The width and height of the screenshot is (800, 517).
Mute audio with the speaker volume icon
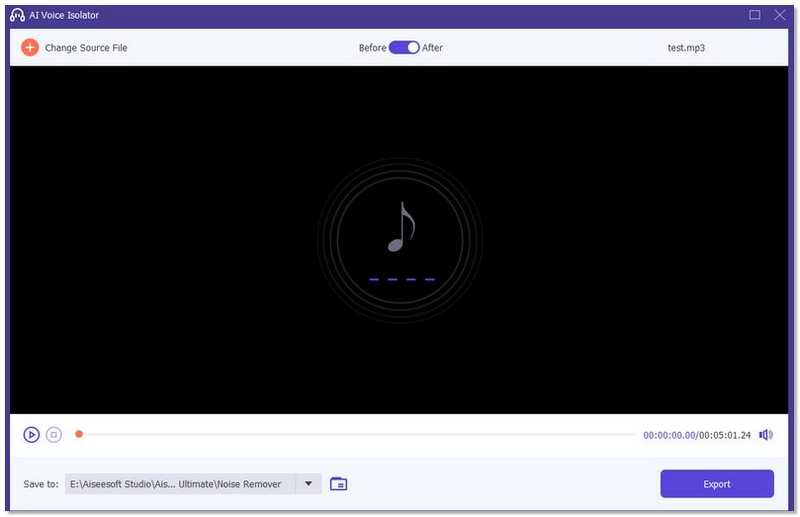click(766, 434)
